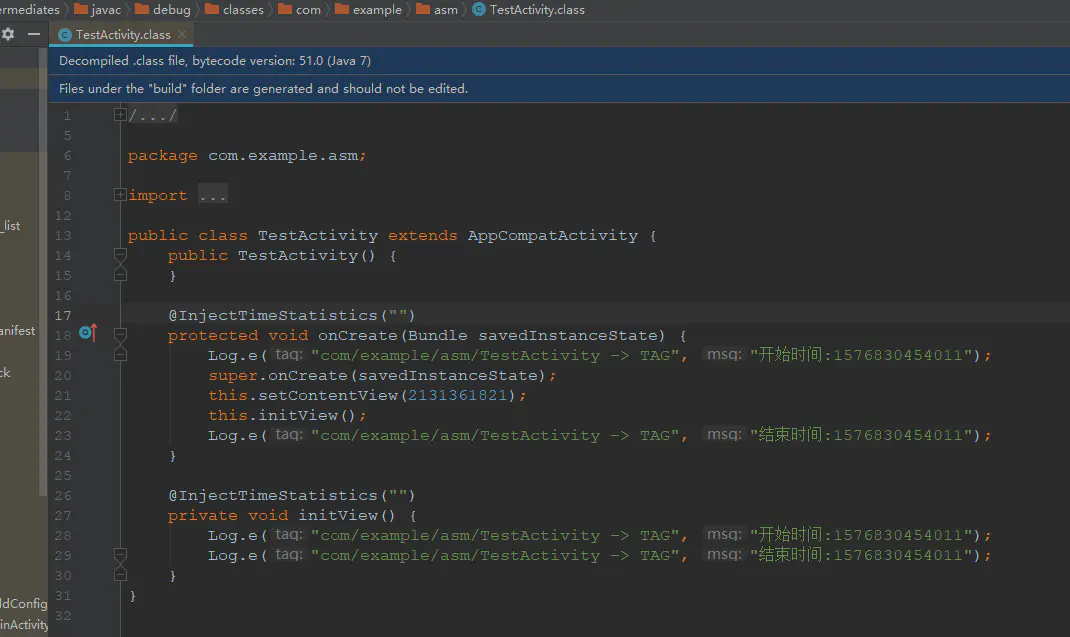Screen dimensions: 1070x637
Task: Click the folded '/.../' comment placeholder
Action: click(153, 115)
